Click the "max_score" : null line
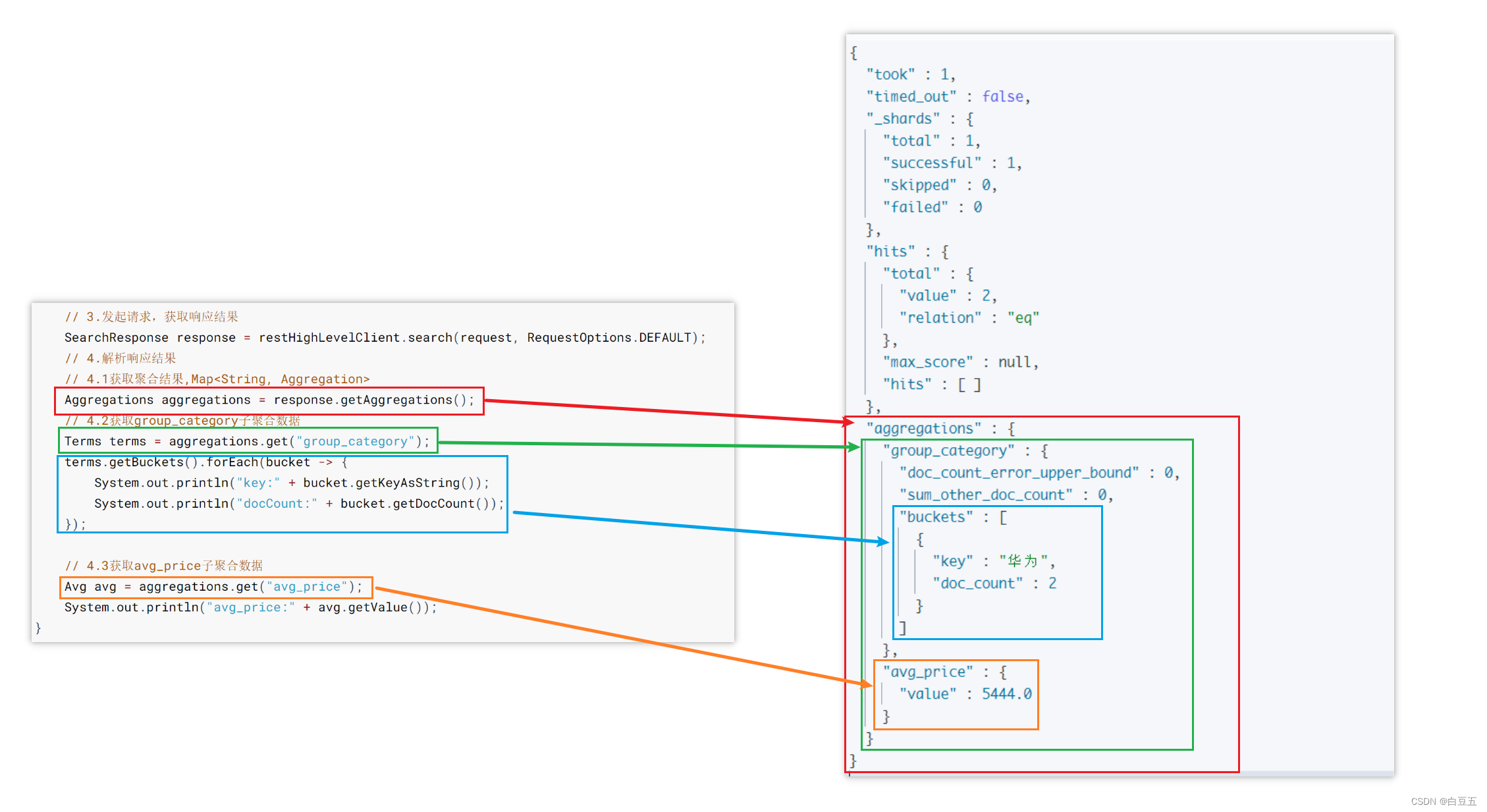This screenshot has width=1487, height=812. (x=961, y=362)
